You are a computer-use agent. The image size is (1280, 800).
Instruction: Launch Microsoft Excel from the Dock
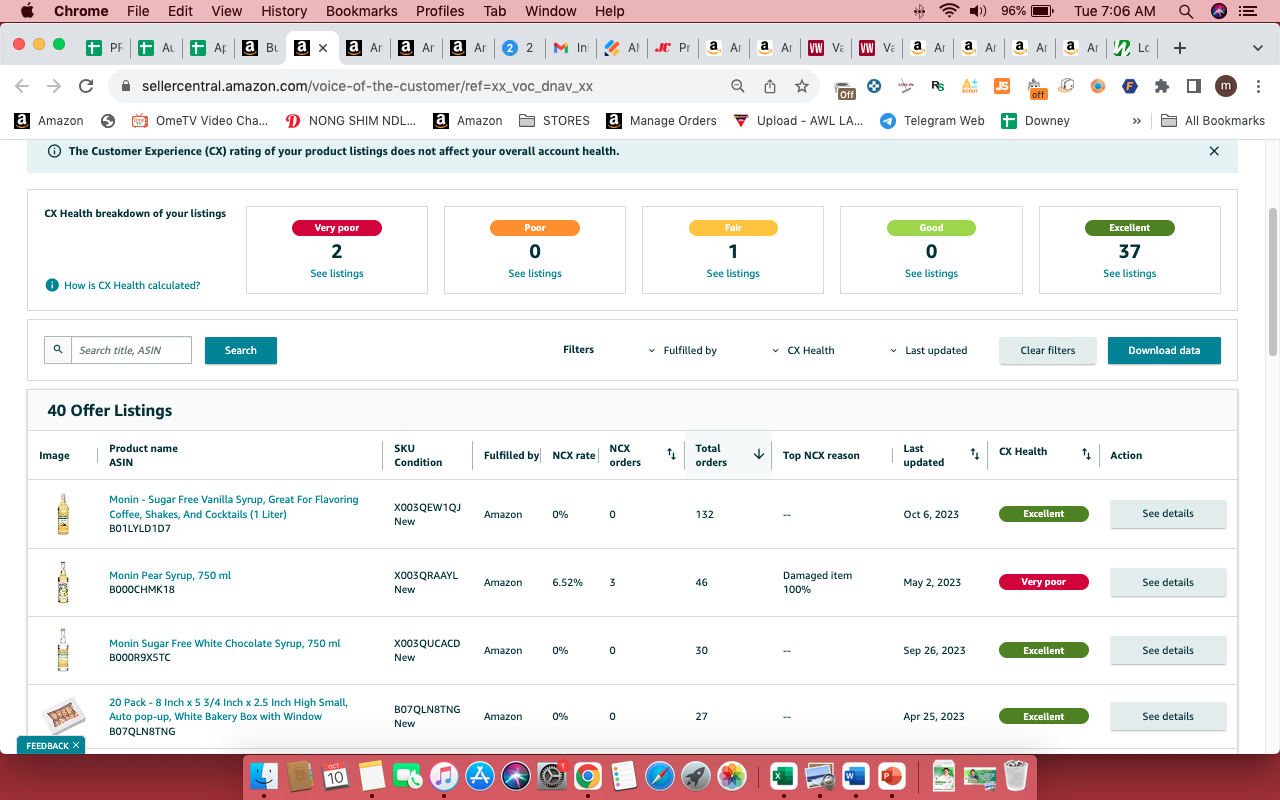(x=783, y=776)
